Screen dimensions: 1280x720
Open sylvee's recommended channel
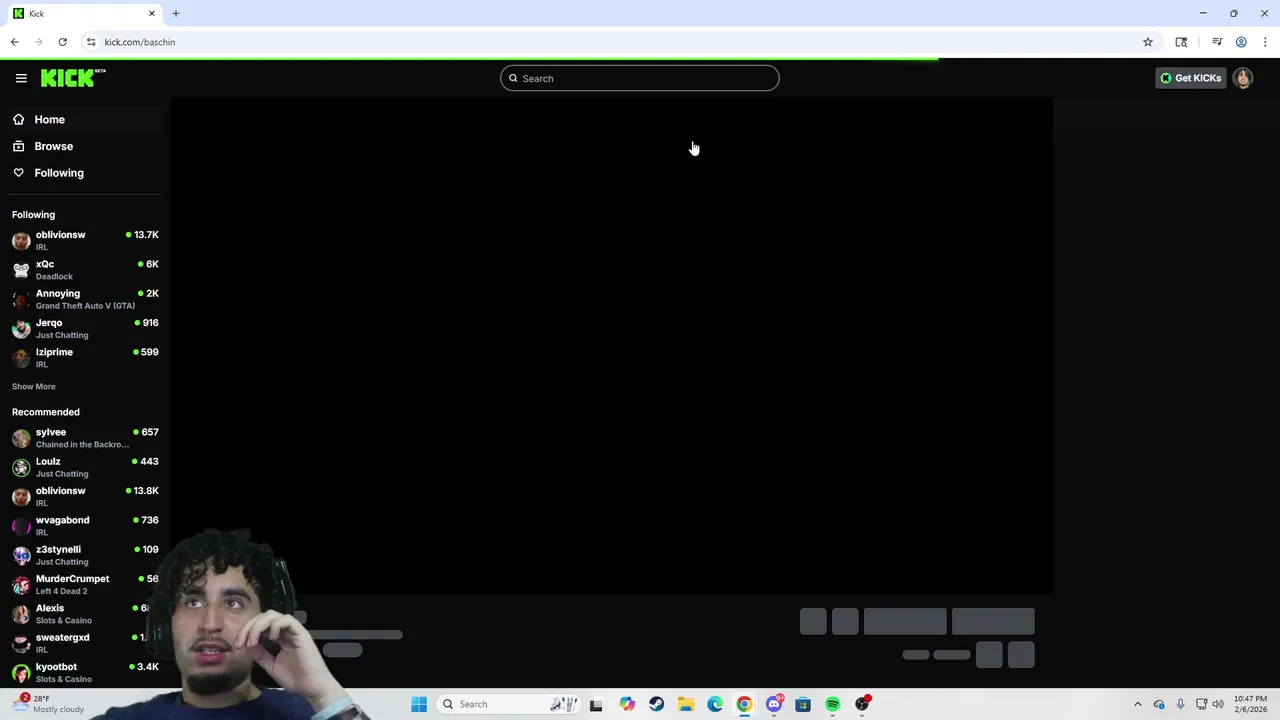click(85, 438)
